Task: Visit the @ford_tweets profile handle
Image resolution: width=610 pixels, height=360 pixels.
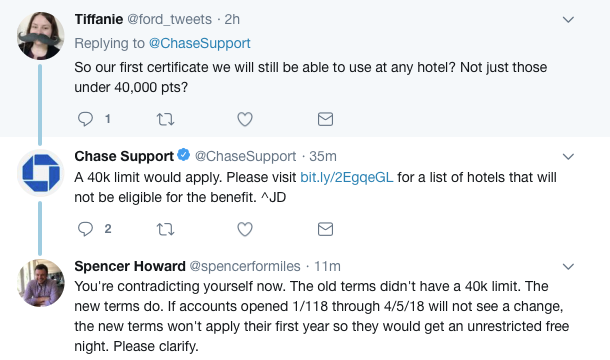Action: click(170, 19)
